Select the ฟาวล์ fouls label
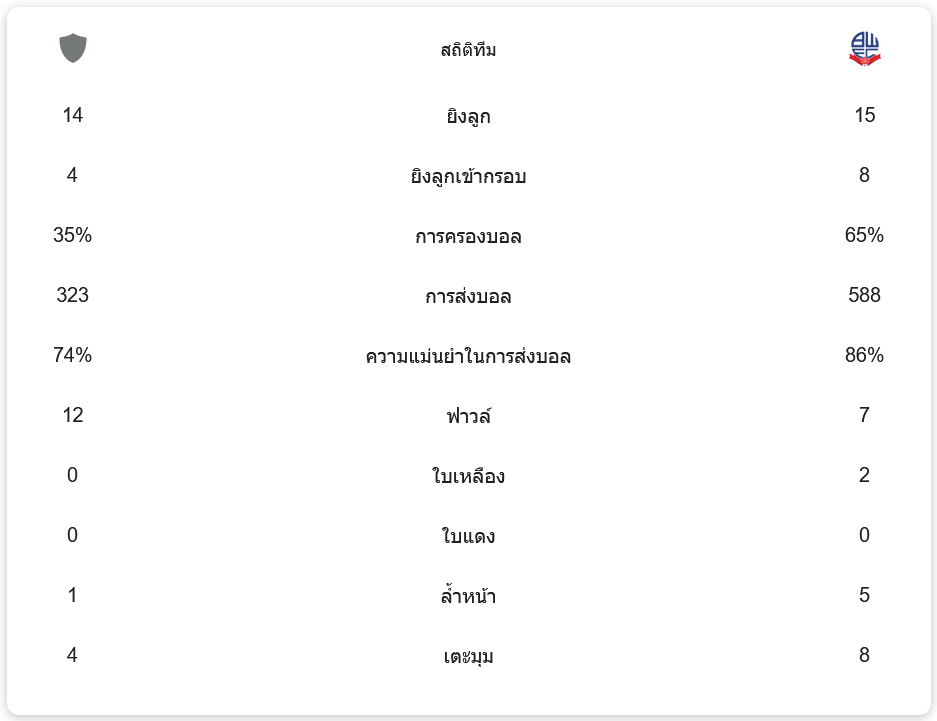 click(468, 416)
